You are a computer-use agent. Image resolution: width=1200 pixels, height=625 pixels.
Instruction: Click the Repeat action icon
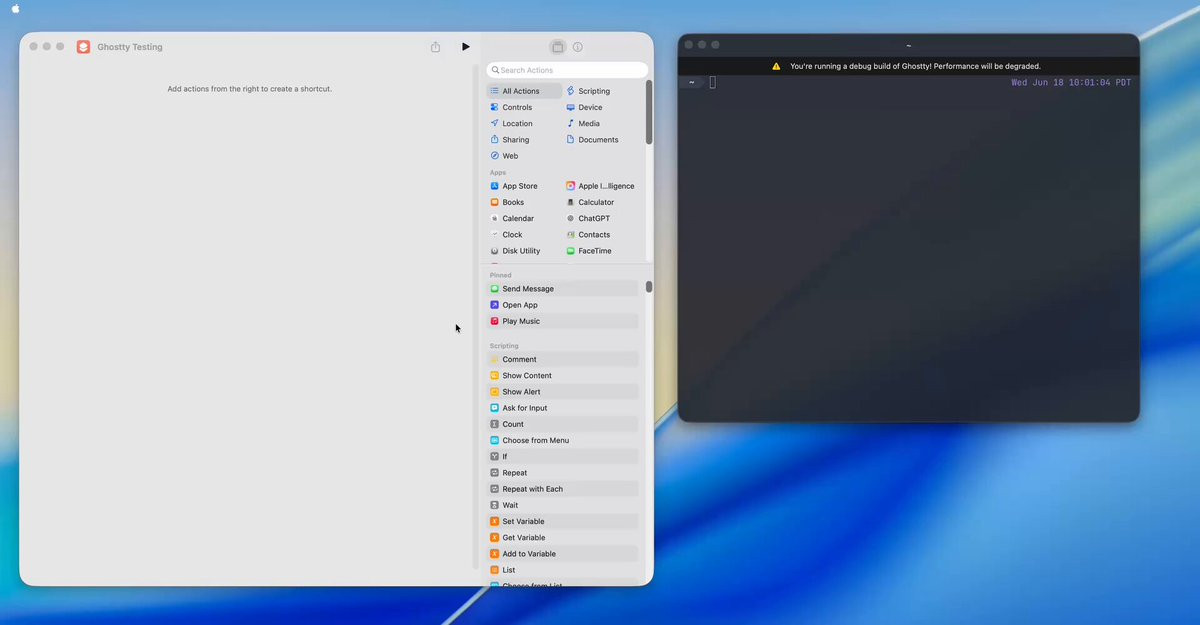point(494,473)
